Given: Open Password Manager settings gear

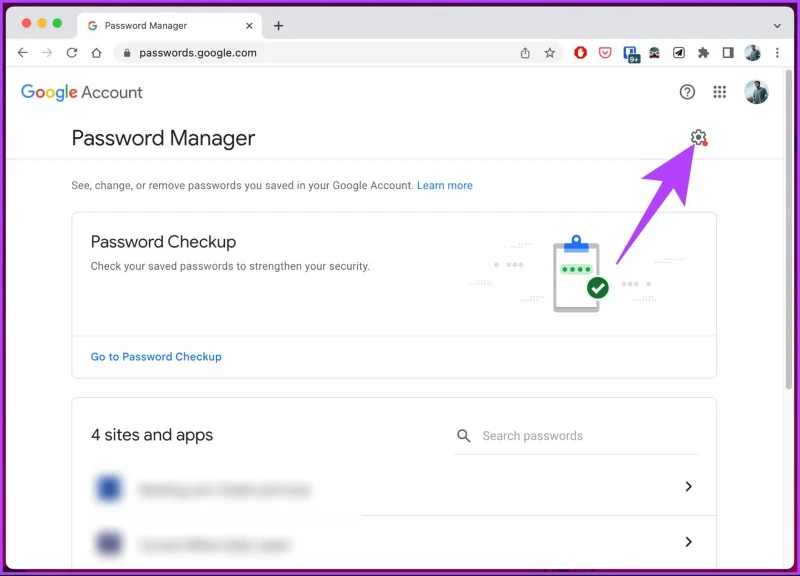Looking at the screenshot, I should tap(698, 137).
